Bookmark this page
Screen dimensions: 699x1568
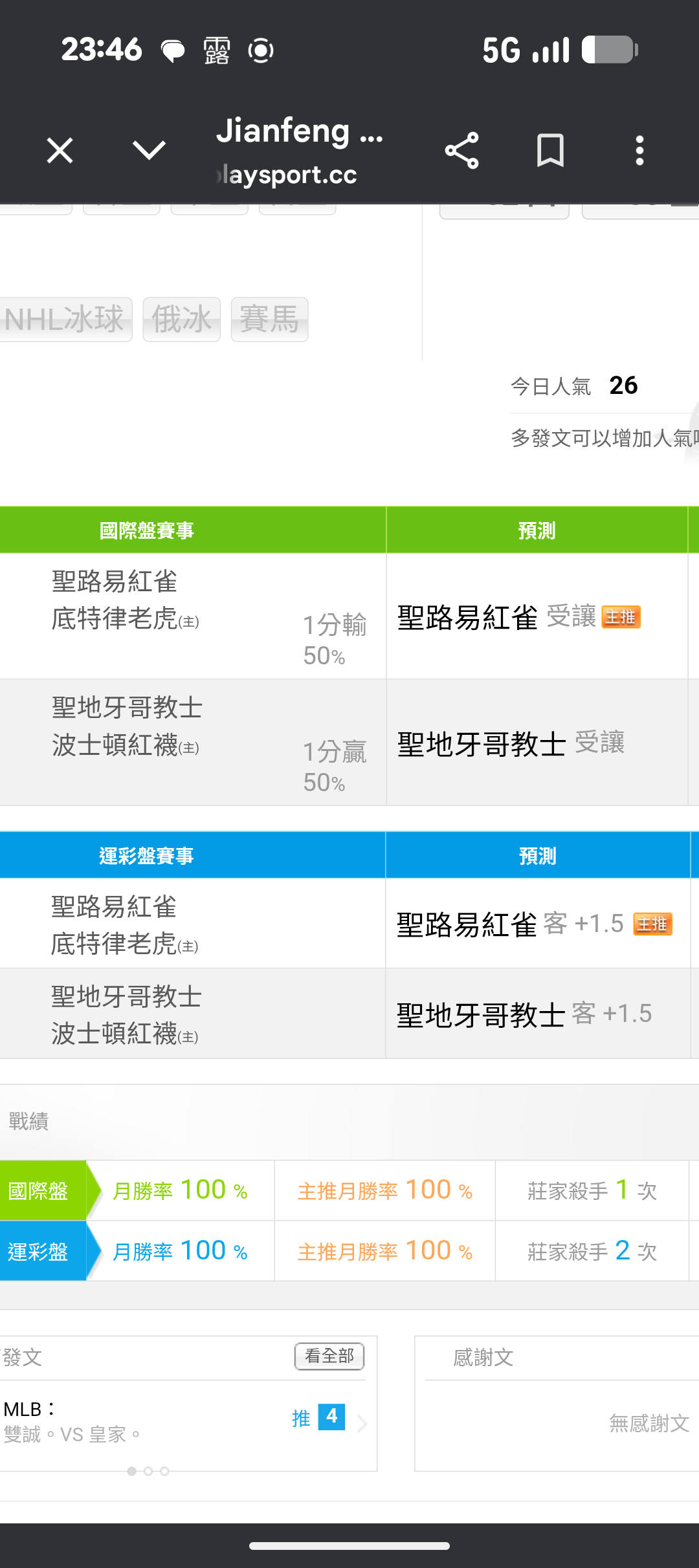tap(550, 151)
